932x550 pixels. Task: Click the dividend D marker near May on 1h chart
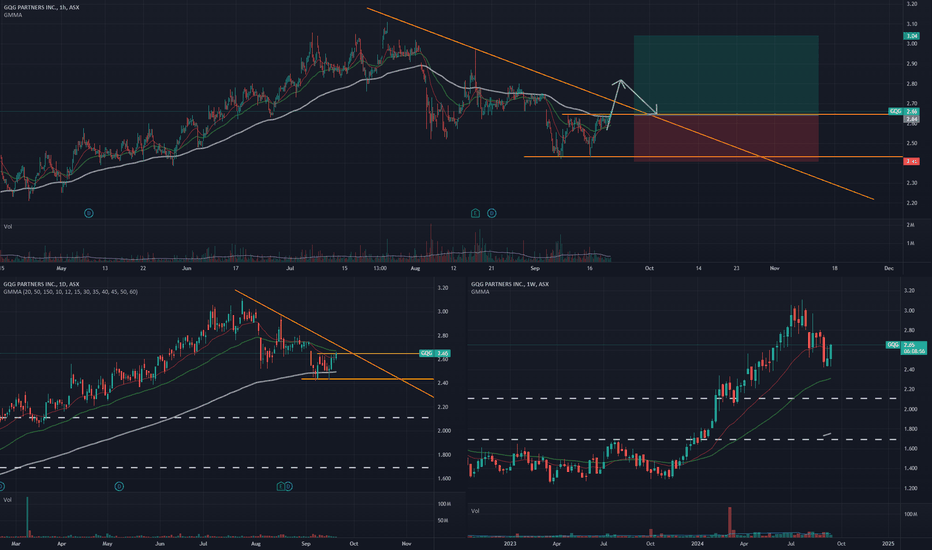pyautogui.click(x=89, y=213)
